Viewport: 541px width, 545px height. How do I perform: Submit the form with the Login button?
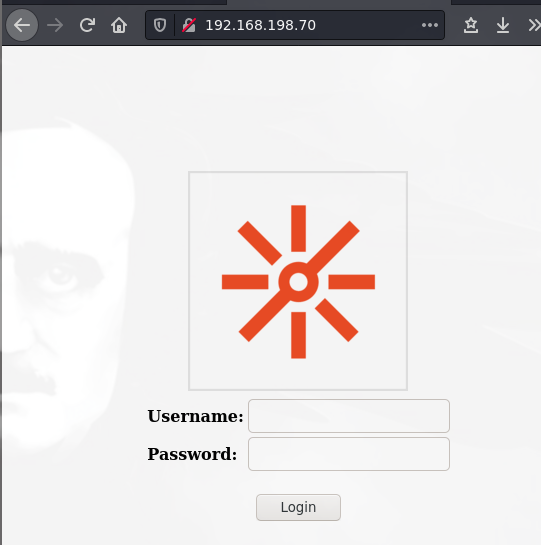(298, 507)
